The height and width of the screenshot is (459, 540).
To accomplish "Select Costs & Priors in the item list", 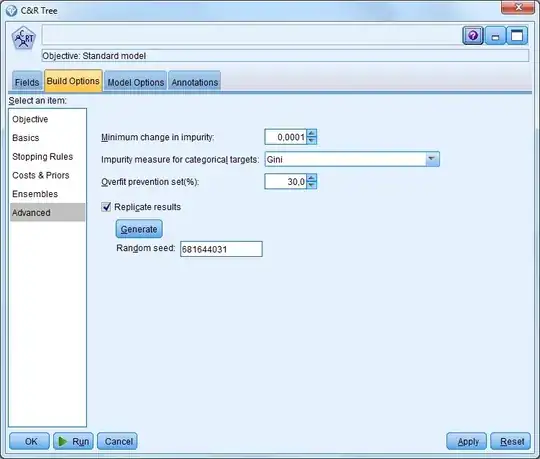I will pyautogui.click(x=41, y=175).
